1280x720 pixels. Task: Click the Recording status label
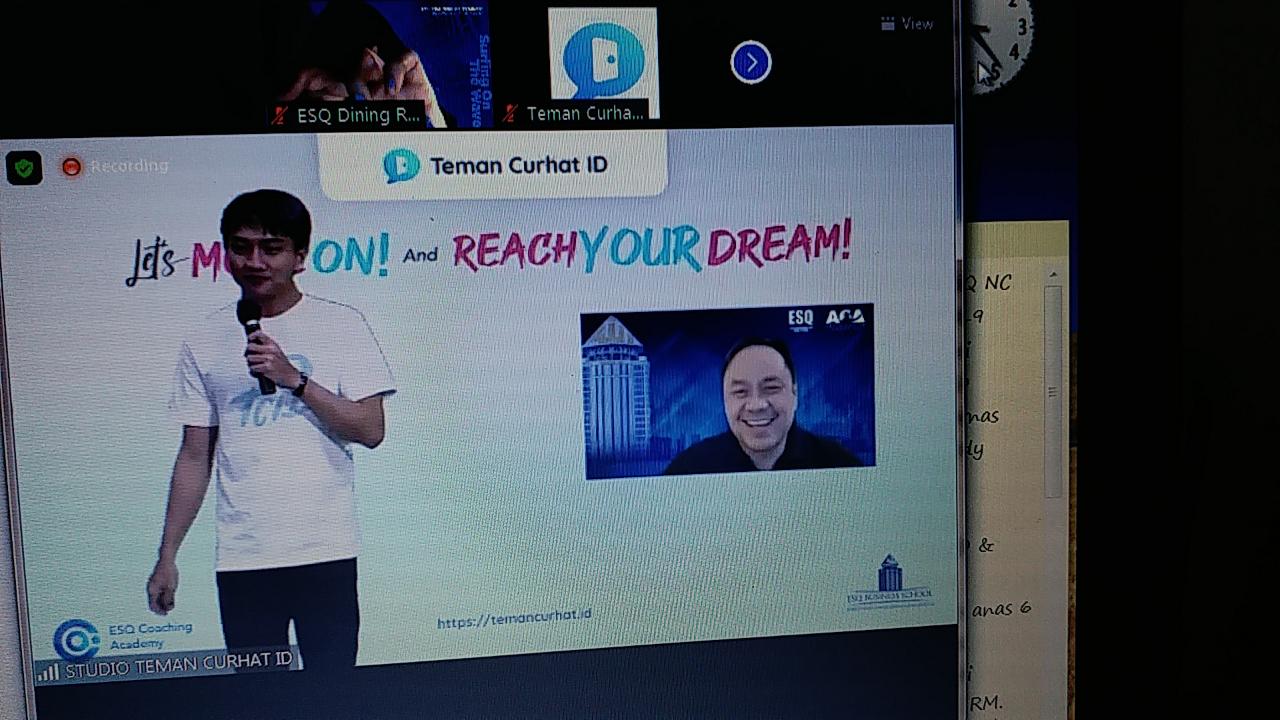pyautogui.click(x=129, y=166)
